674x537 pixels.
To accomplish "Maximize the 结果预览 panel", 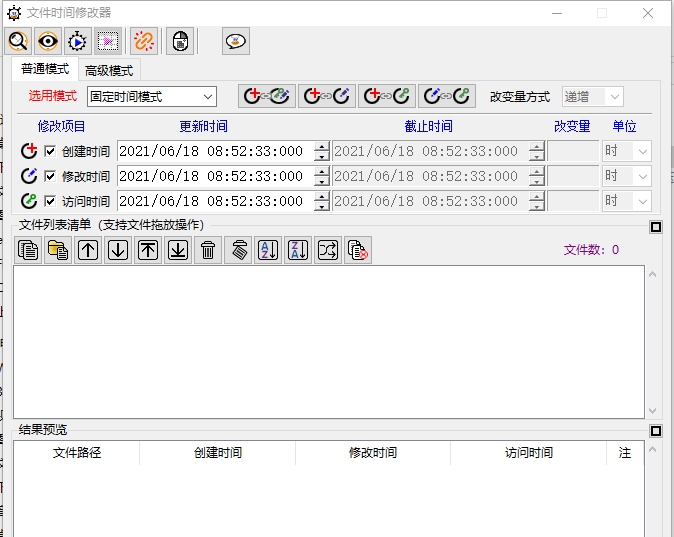I will click(656, 430).
